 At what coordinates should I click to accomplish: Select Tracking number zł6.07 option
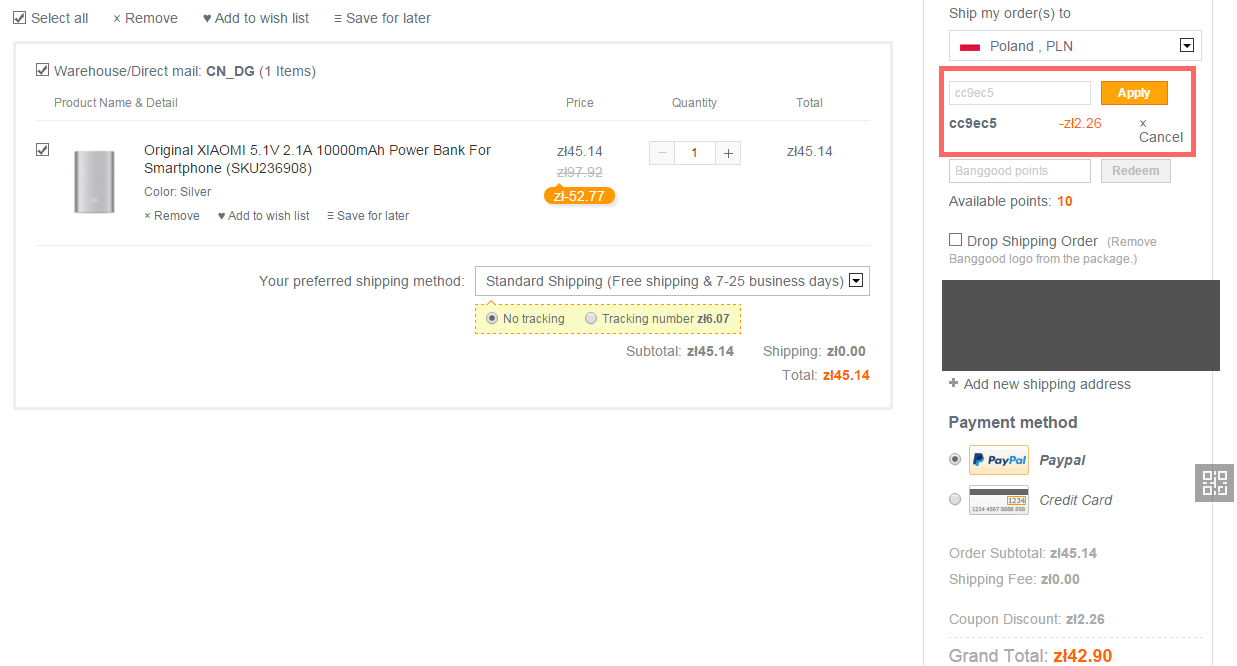tap(591, 318)
